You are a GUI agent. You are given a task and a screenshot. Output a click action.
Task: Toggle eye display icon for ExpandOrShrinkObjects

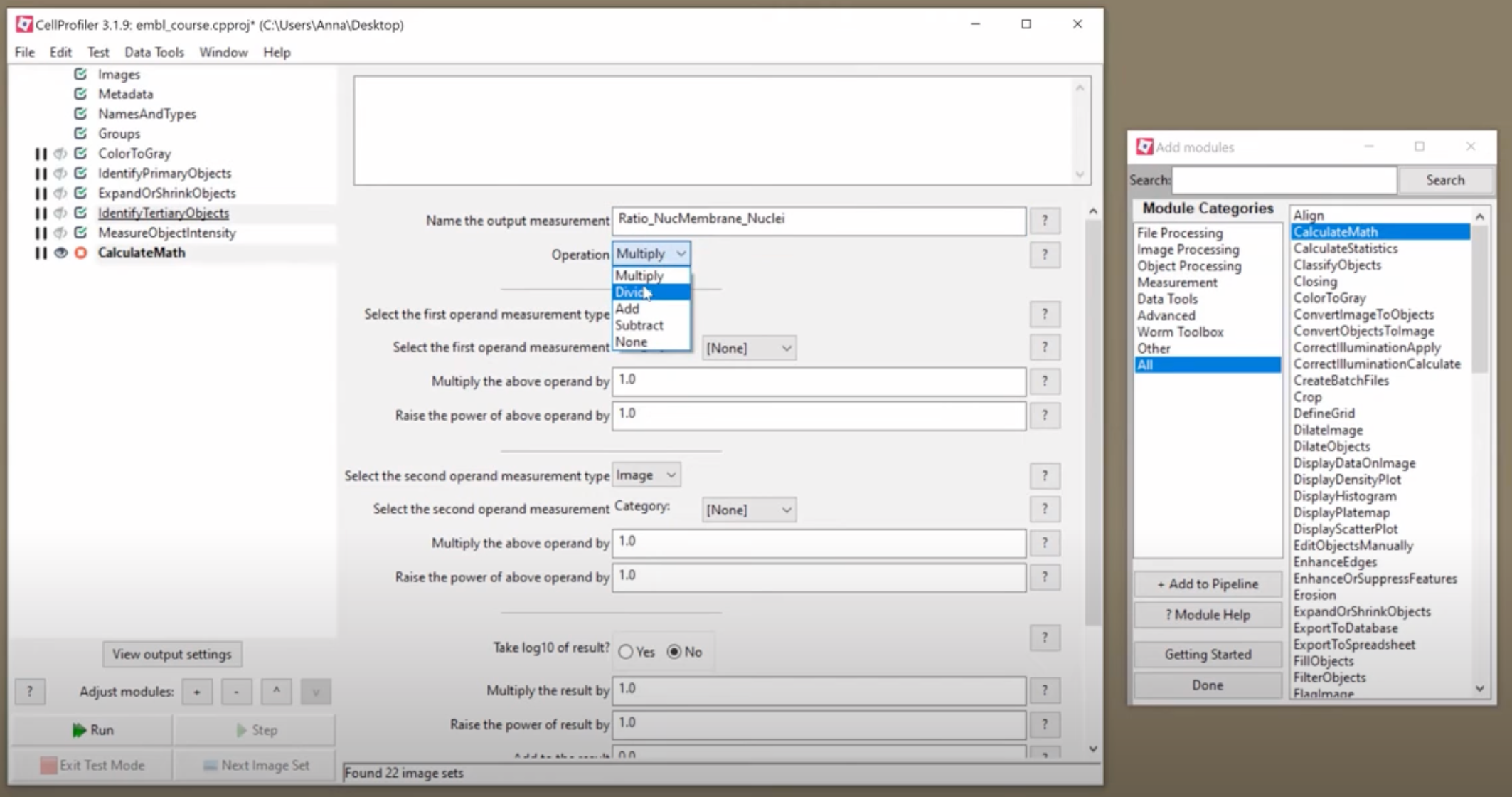tap(60, 194)
